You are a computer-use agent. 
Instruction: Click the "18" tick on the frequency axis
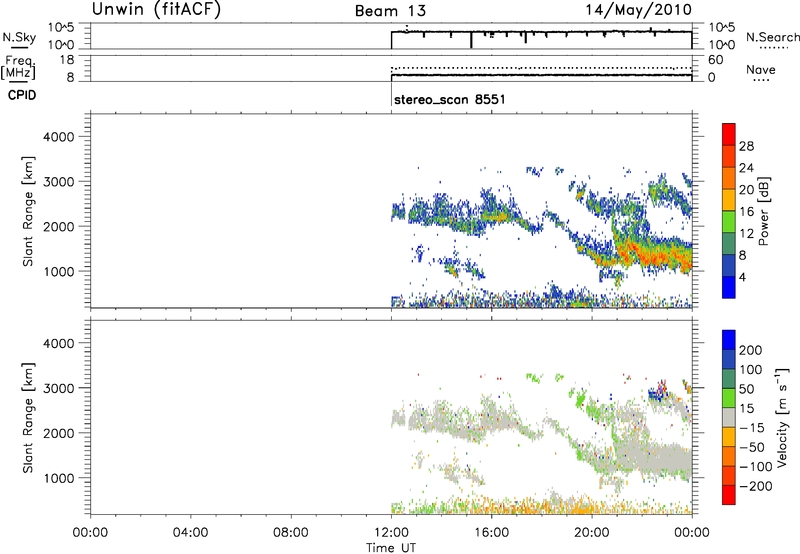point(67,60)
